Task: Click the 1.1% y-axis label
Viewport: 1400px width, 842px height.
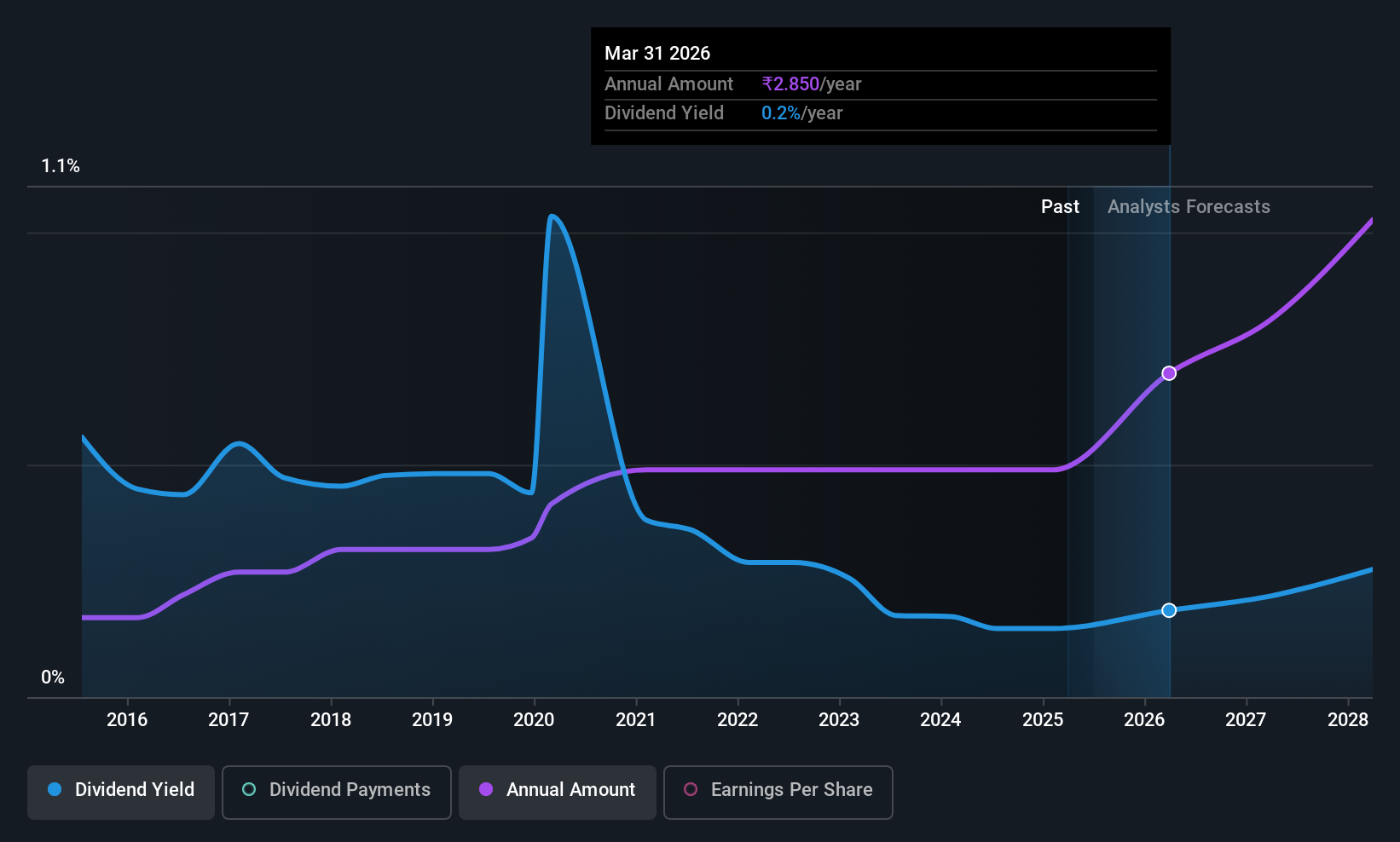Action: pos(61,166)
